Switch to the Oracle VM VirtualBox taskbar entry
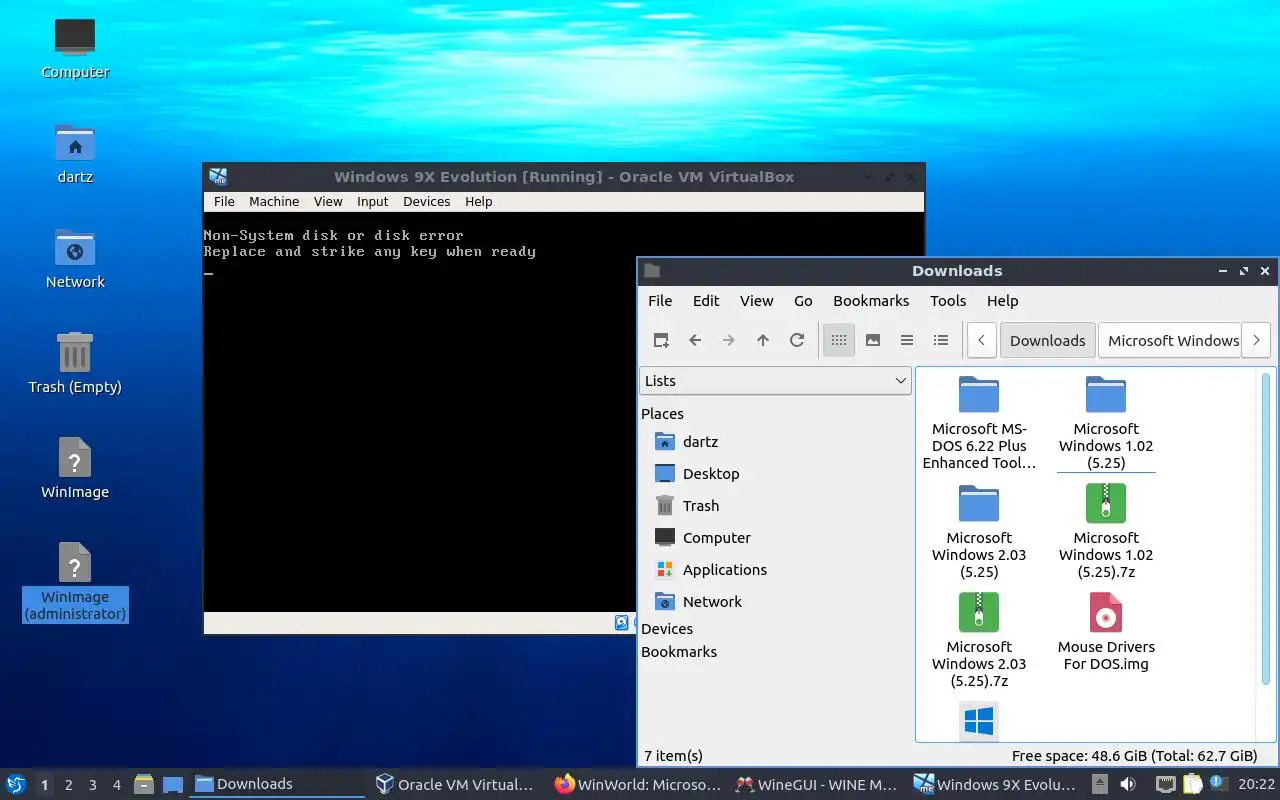This screenshot has height=800, width=1280. [x=456, y=785]
